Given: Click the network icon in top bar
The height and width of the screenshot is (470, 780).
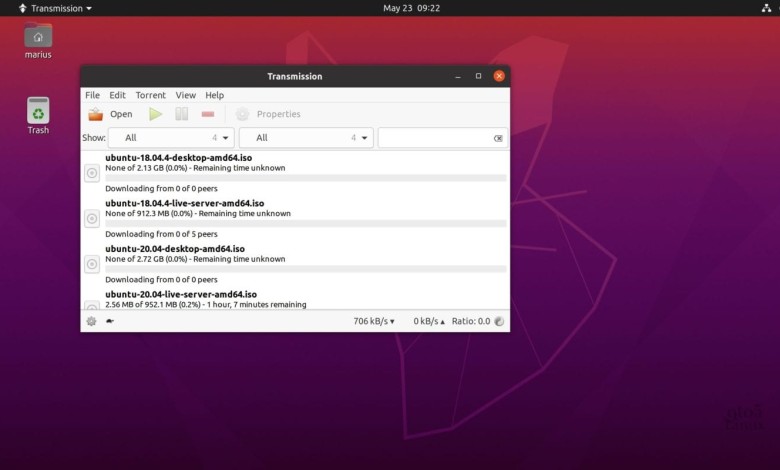Looking at the screenshot, I should [x=766, y=8].
